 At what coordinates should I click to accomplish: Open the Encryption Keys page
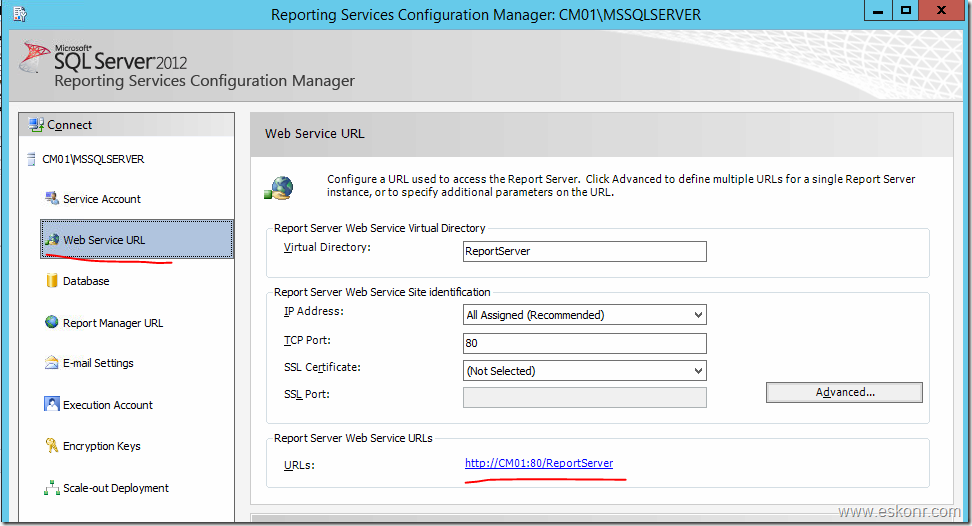[x=102, y=446]
